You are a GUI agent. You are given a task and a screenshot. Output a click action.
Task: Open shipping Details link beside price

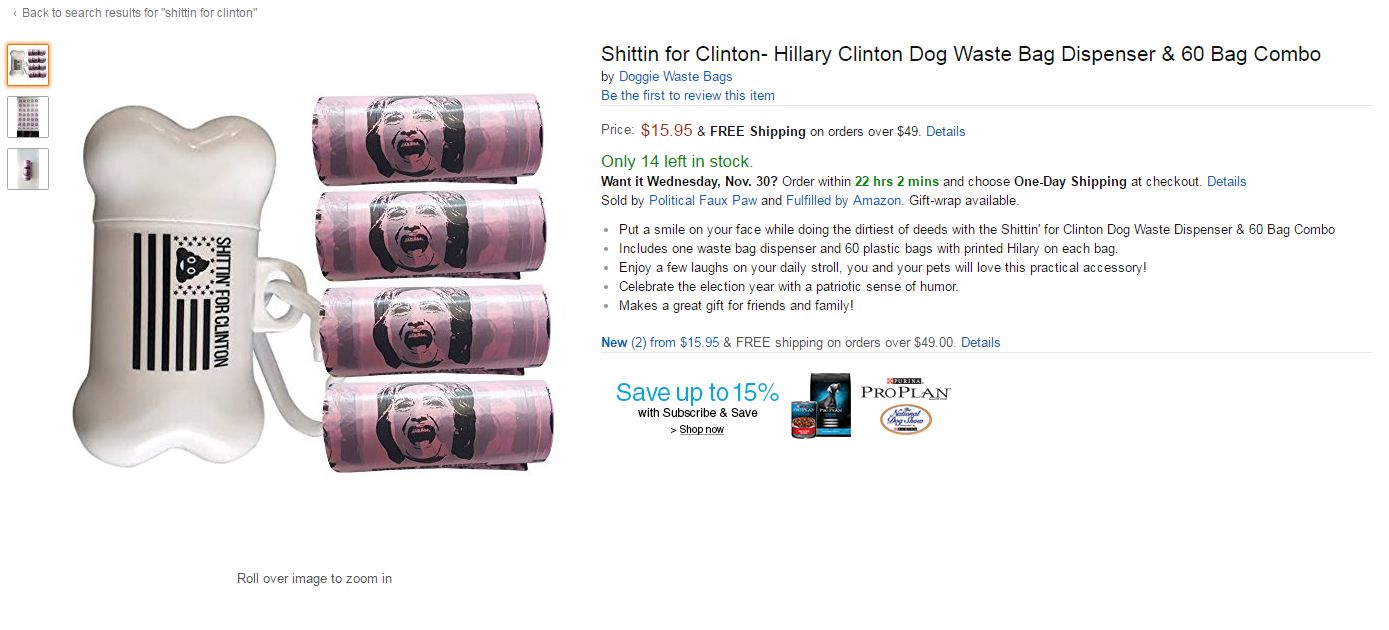[x=945, y=132]
